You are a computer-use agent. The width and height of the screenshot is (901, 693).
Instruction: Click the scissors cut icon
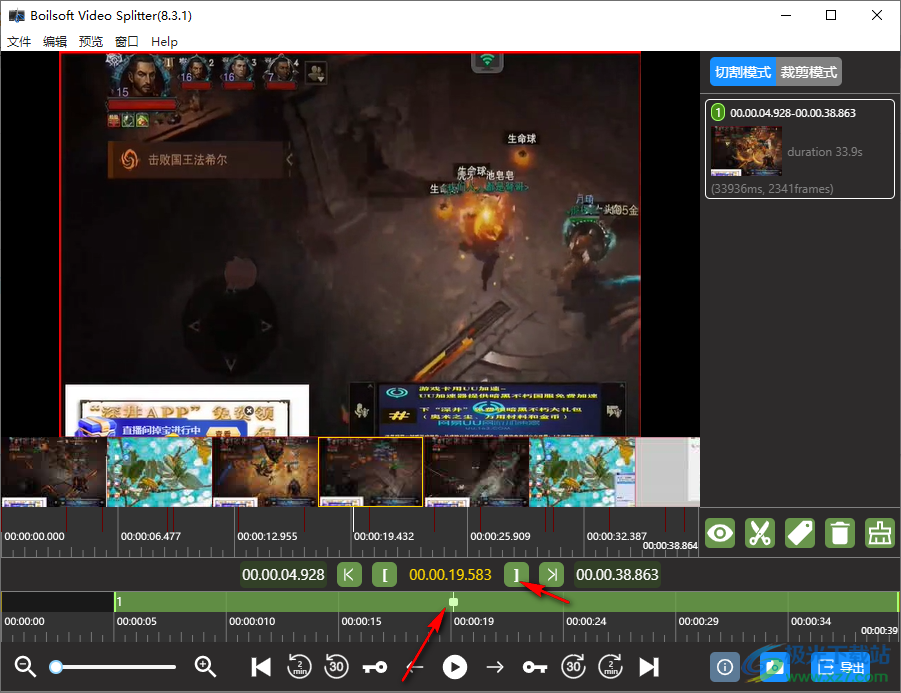(x=760, y=533)
